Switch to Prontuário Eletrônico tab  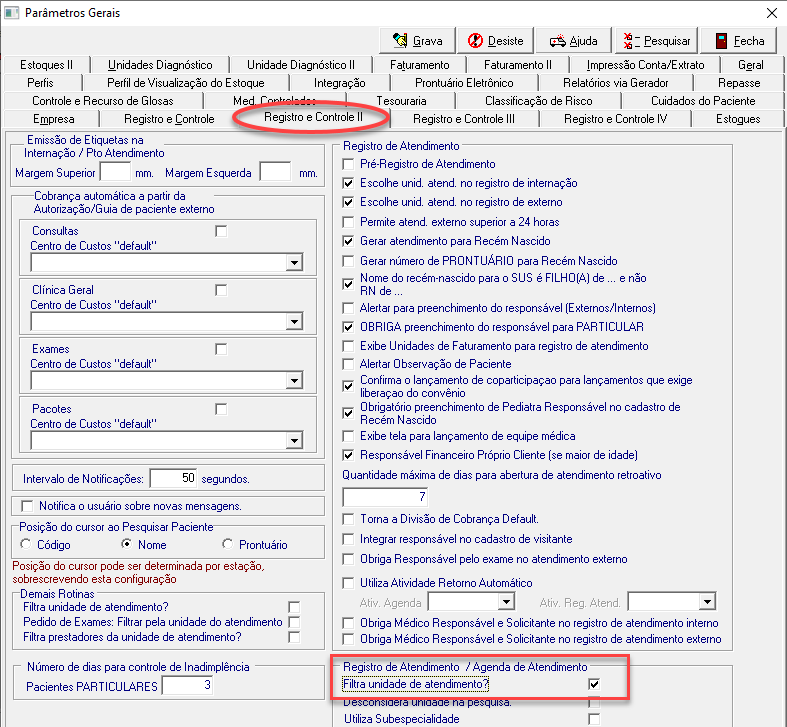464,83
